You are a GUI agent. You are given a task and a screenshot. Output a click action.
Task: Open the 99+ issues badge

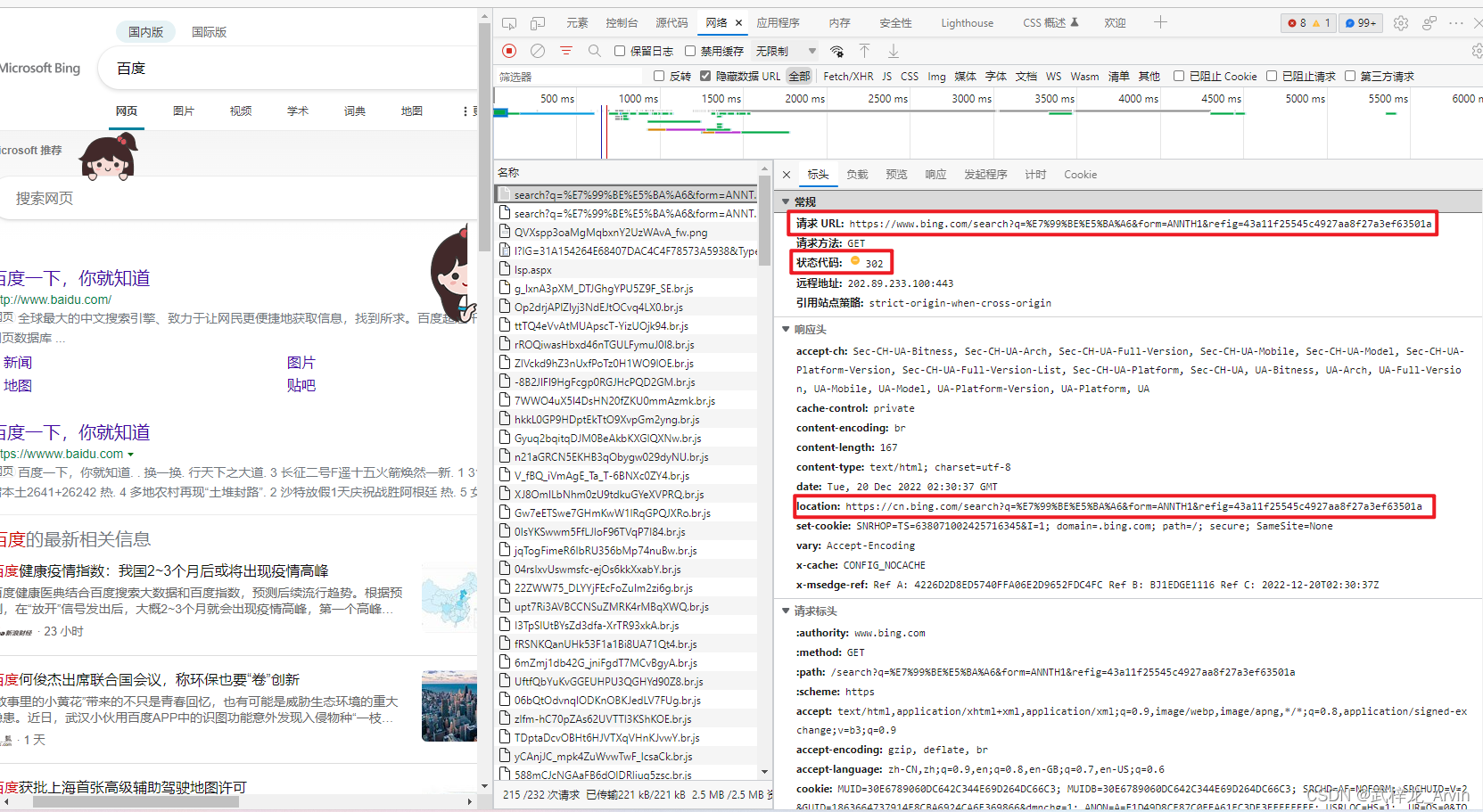coord(1361,23)
